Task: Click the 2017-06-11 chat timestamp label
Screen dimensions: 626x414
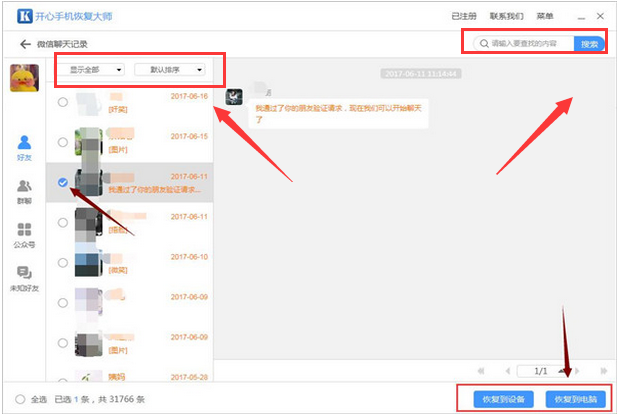Action: coord(421,74)
